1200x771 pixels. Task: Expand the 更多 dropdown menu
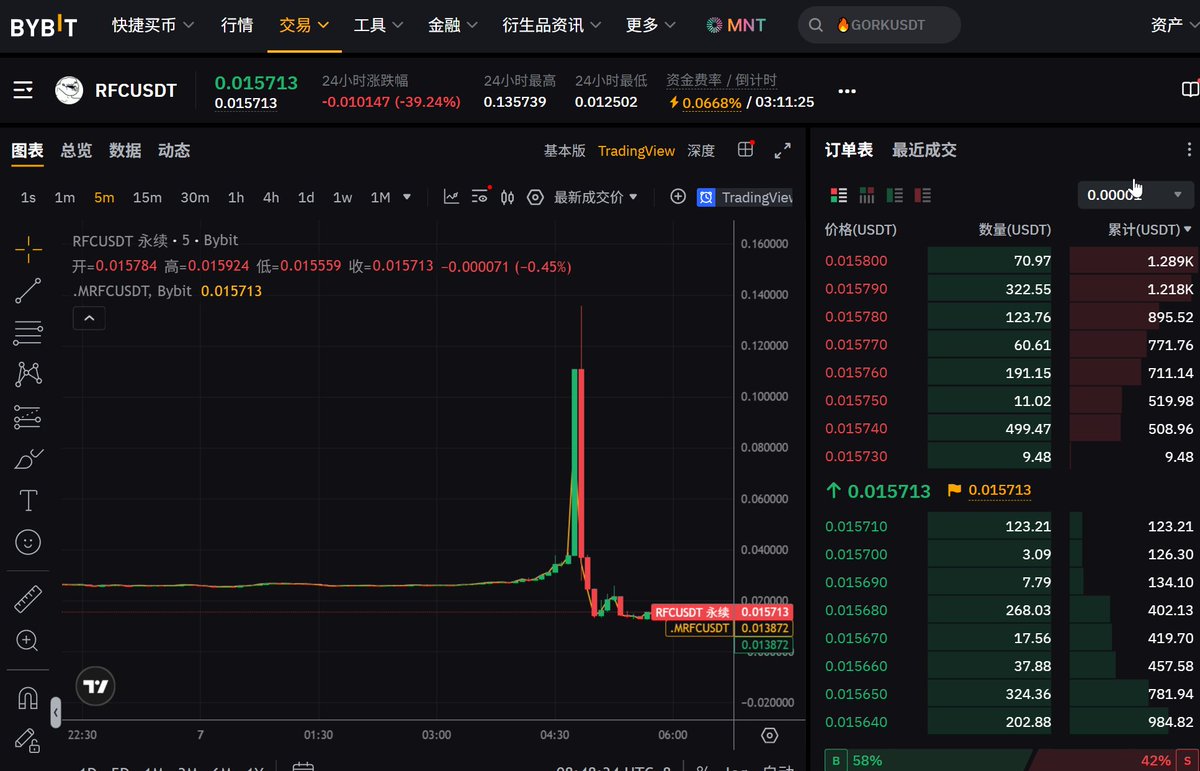[x=651, y=25]
